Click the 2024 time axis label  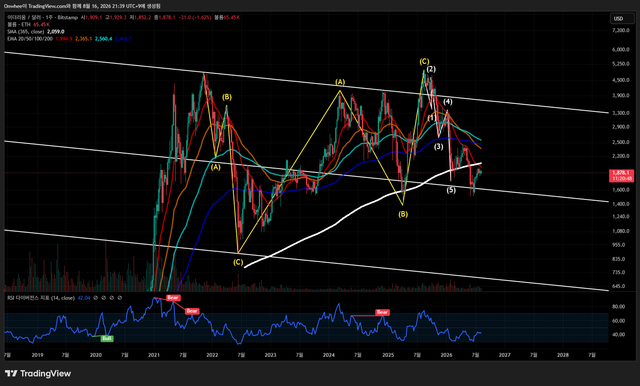(x=329, y=355)
